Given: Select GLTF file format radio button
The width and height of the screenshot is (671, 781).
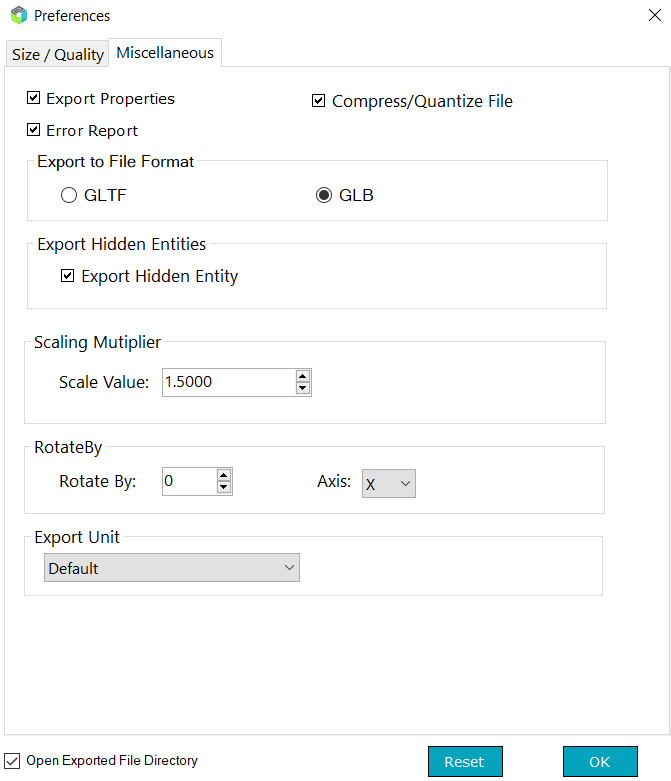Looking at the screenshot, I should coord(69,195).
